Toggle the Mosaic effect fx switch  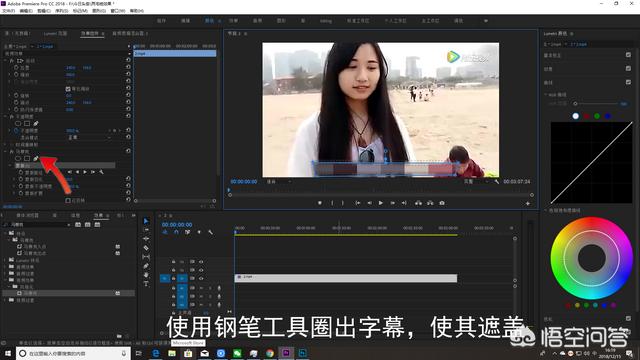pos(11,151)
